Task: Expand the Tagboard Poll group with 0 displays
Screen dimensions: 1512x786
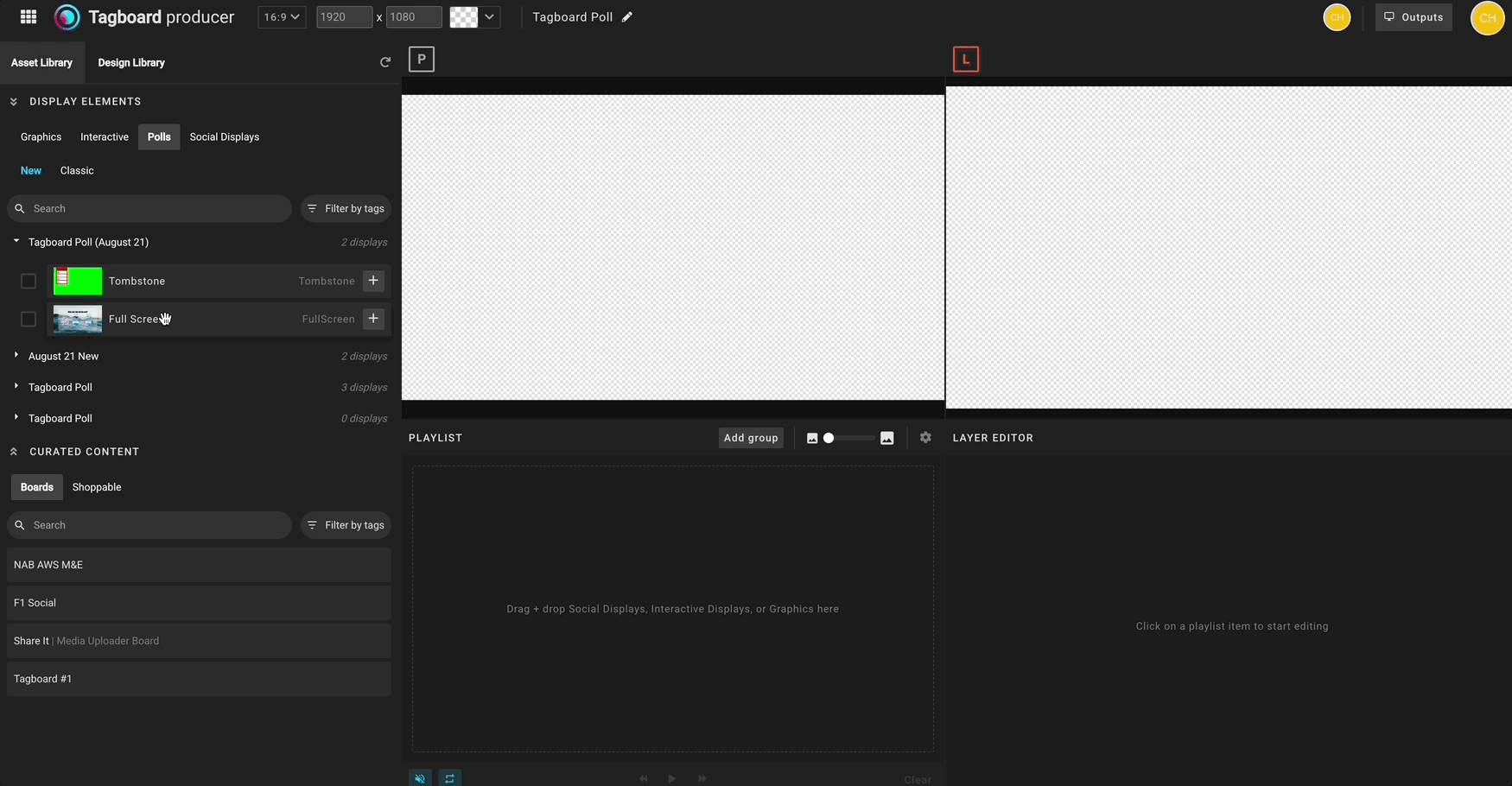Action: coord(16,418)
